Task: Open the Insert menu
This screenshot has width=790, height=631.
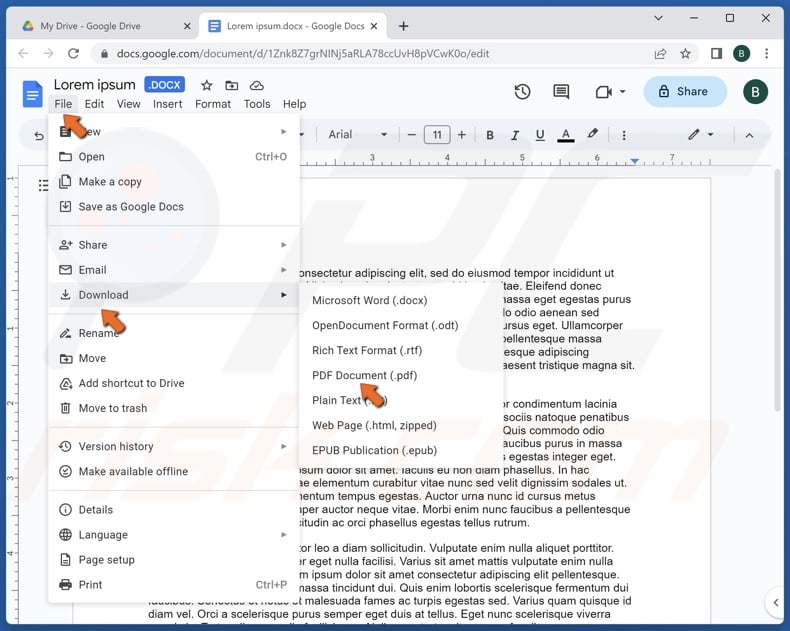Action: coord(167,104)
